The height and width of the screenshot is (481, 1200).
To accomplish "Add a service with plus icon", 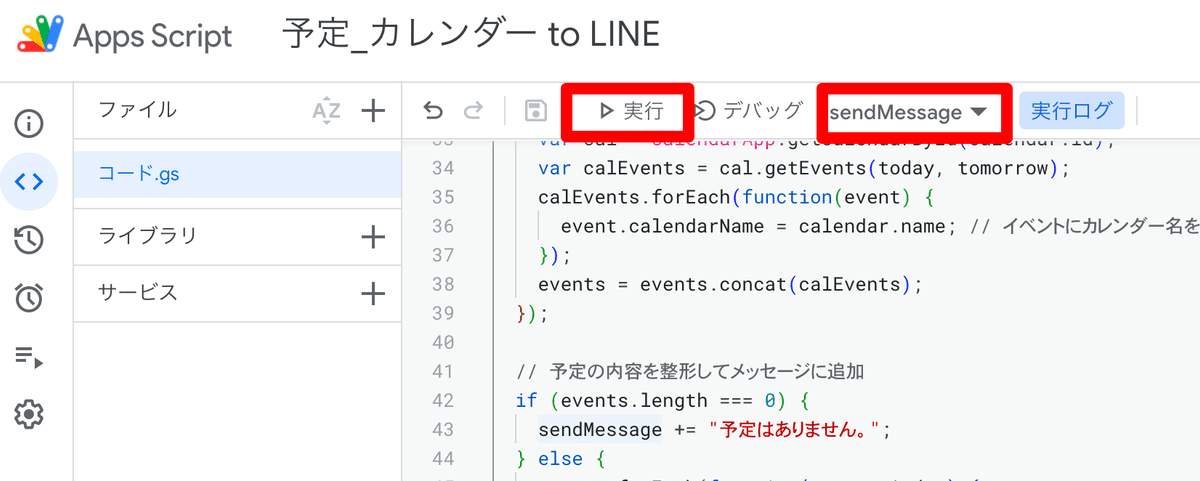I will click(373, 293).
